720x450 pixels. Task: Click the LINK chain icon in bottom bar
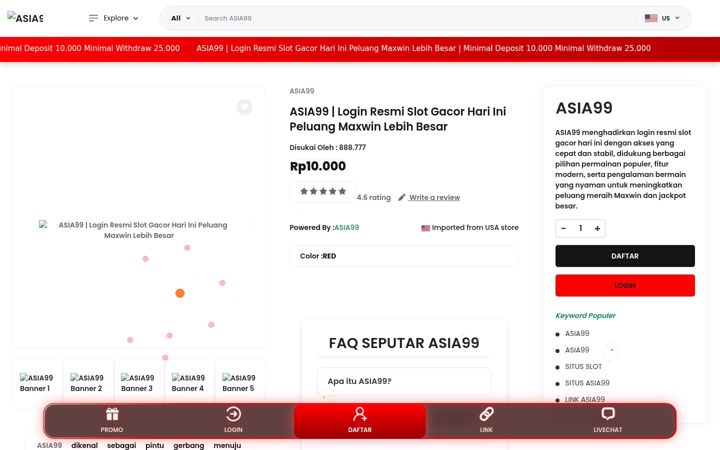click(486, 414)
